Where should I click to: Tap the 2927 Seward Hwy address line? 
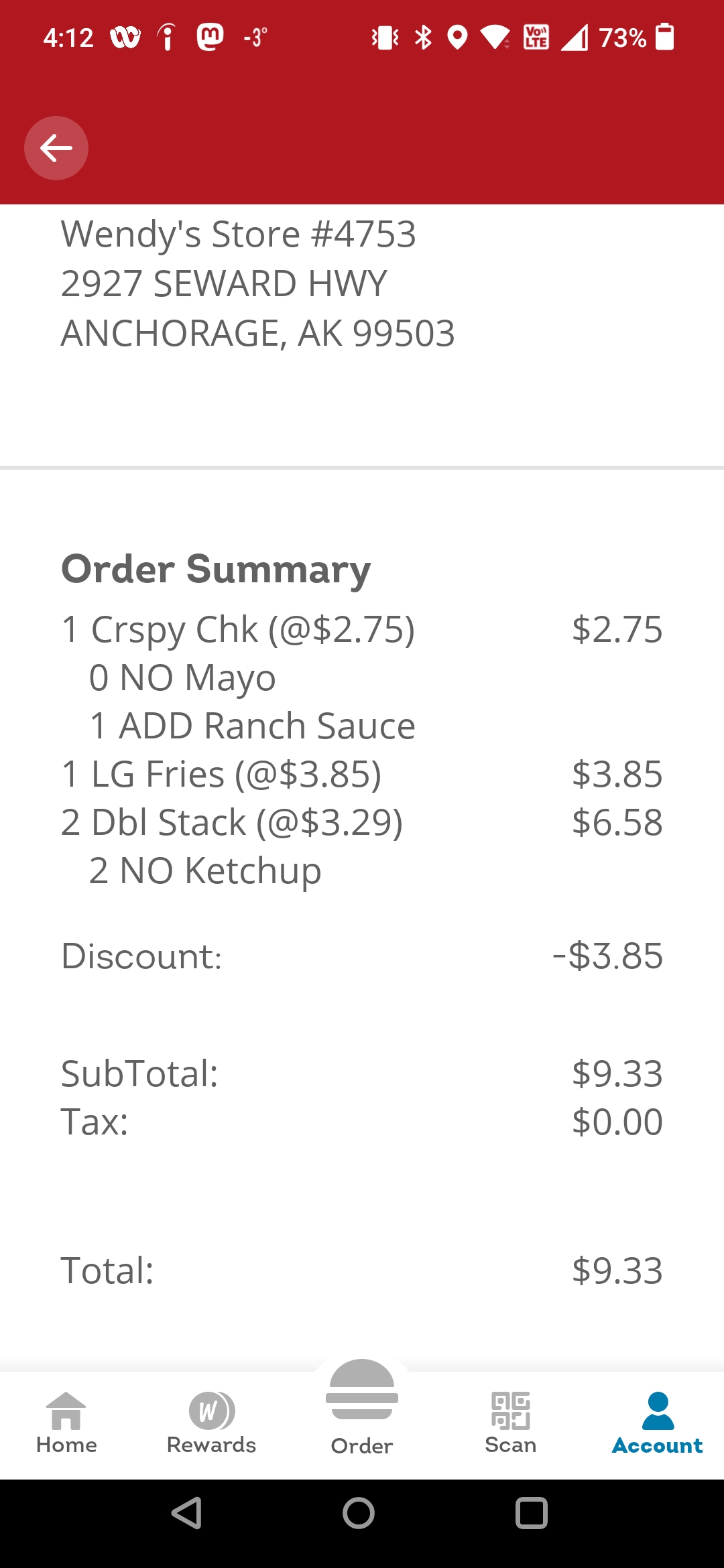(x=224, y=283)
